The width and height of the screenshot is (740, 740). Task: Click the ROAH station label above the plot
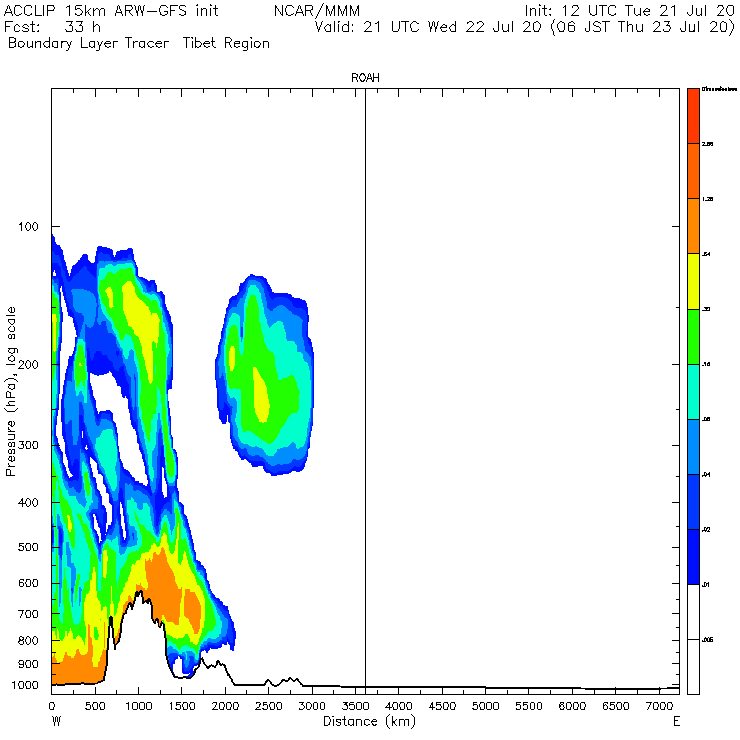coord(365,78)
